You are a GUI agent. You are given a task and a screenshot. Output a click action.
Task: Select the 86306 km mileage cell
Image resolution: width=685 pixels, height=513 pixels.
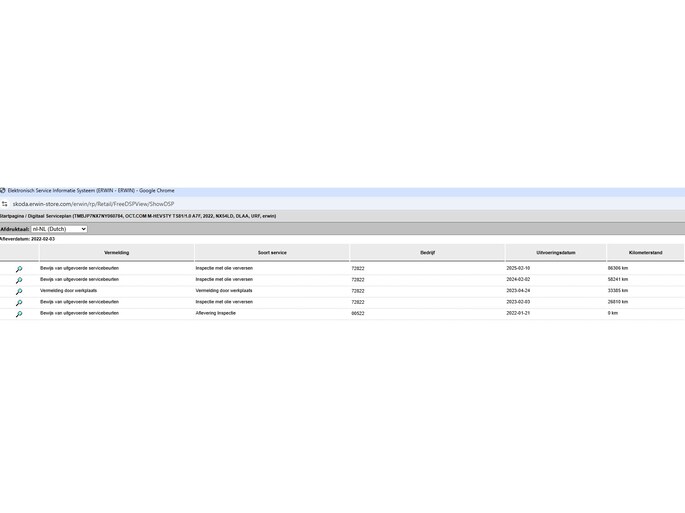click(618, 268)
